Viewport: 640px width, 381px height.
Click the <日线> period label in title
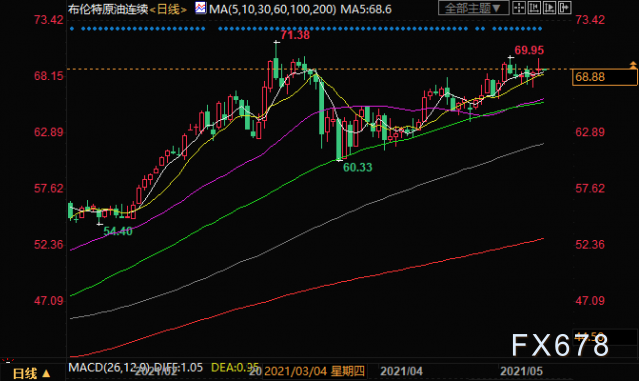tap(168, 9)
